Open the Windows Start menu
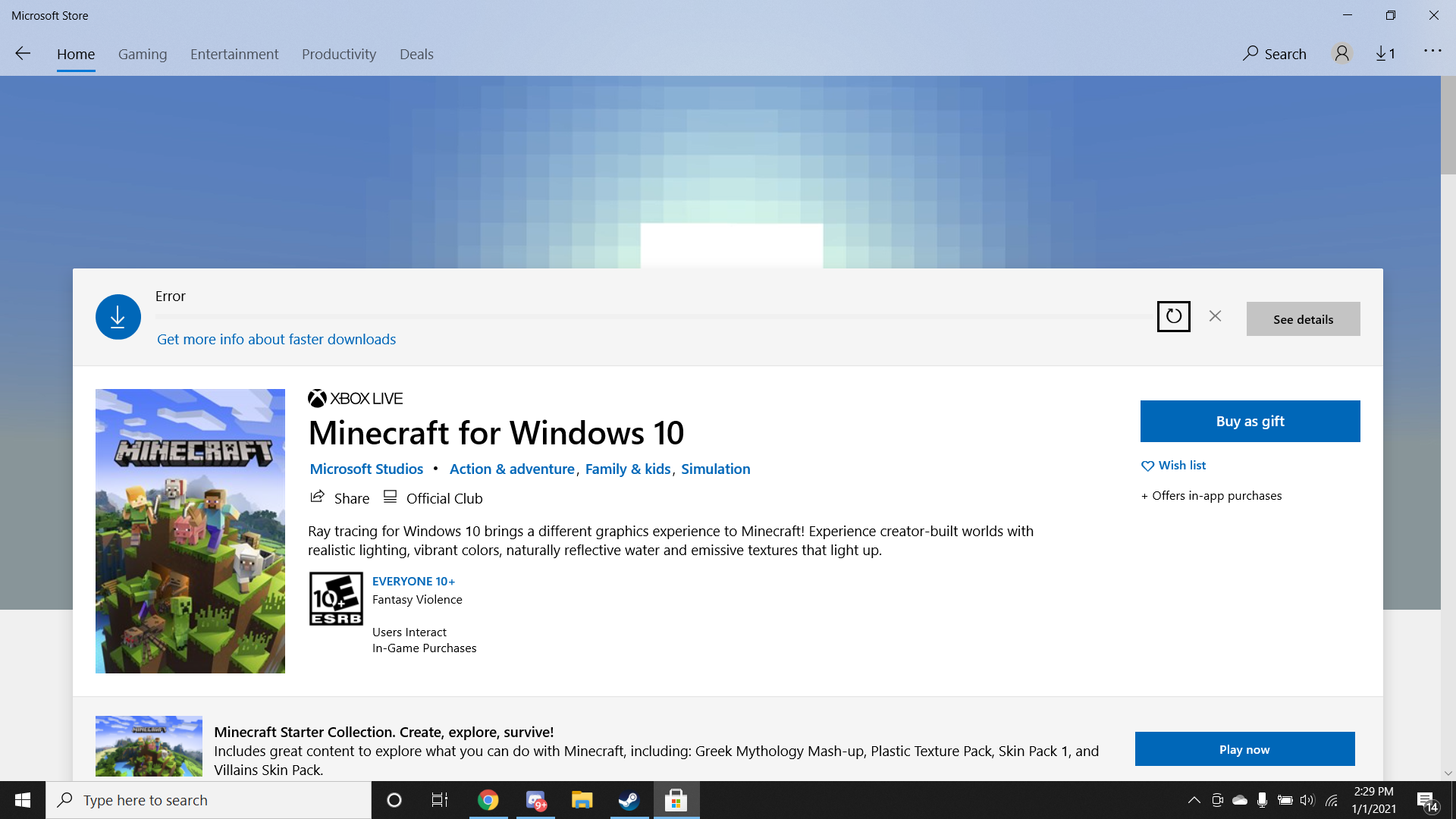This screenshot has height=819, width=1456. click(x=23, y=800)
